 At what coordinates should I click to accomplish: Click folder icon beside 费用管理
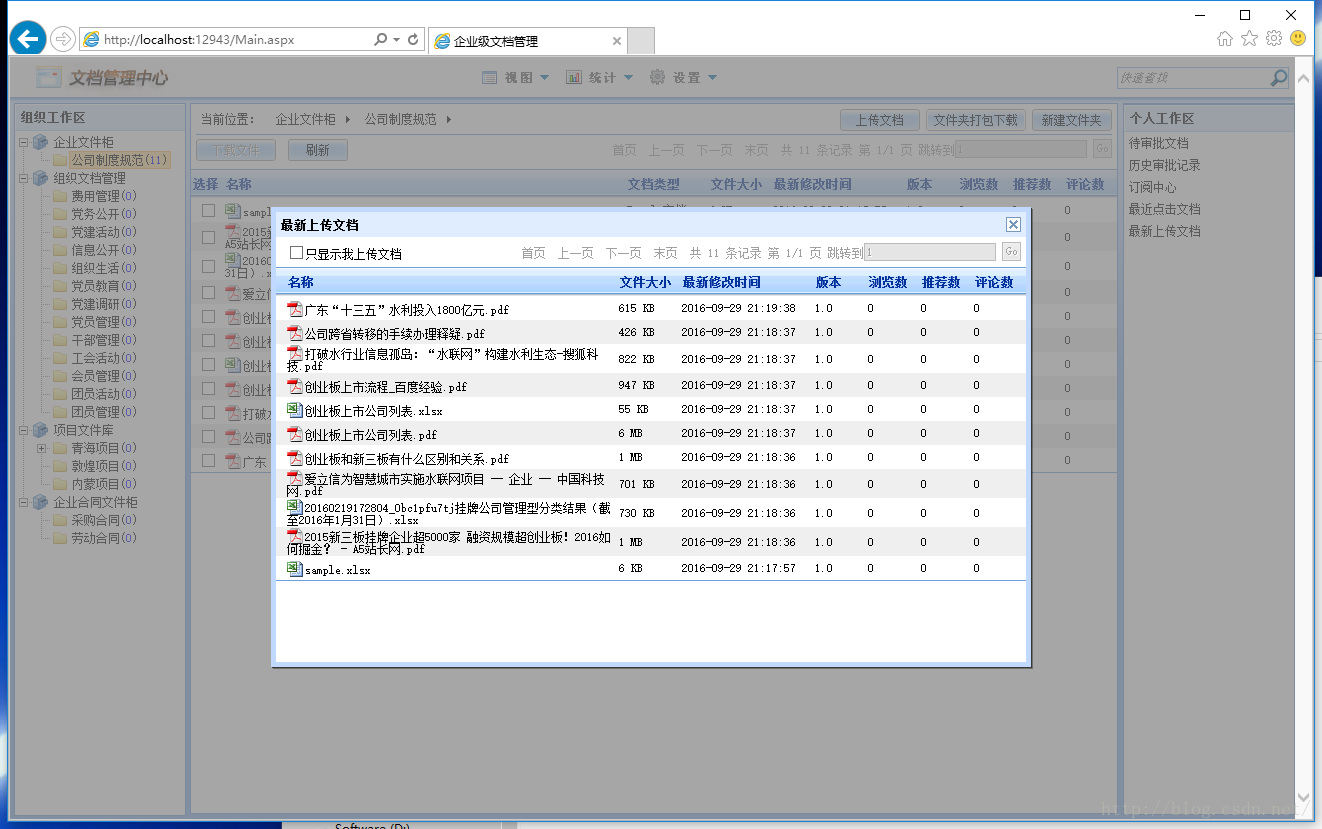[x=60, y=196]
